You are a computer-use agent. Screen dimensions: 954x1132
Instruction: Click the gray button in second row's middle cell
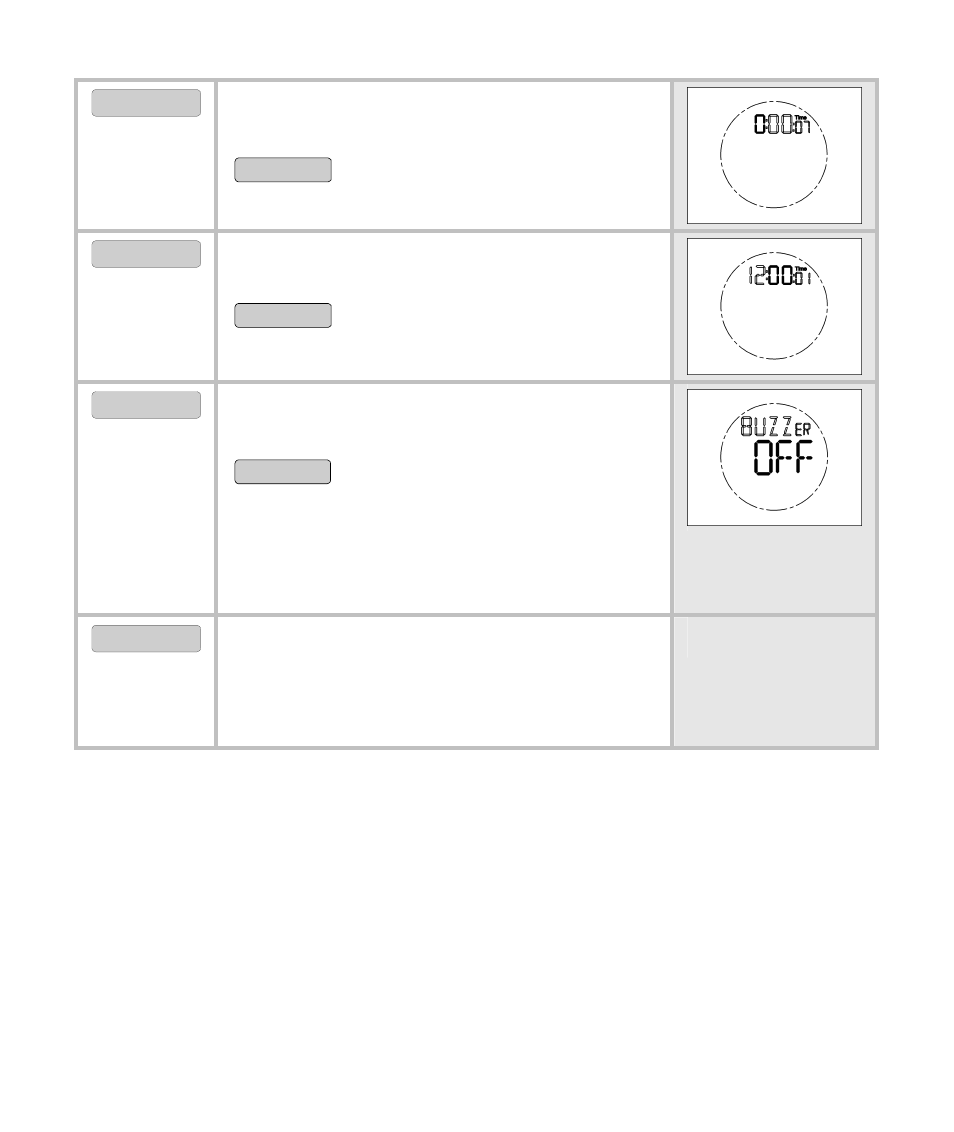point(283,315)
